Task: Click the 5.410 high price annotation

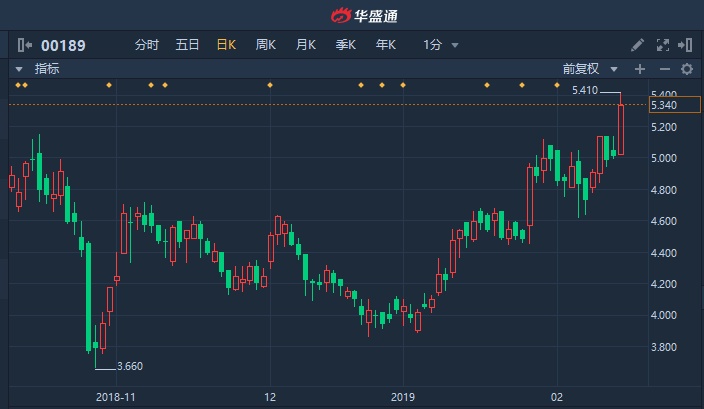Action: [x=585, y=90]
